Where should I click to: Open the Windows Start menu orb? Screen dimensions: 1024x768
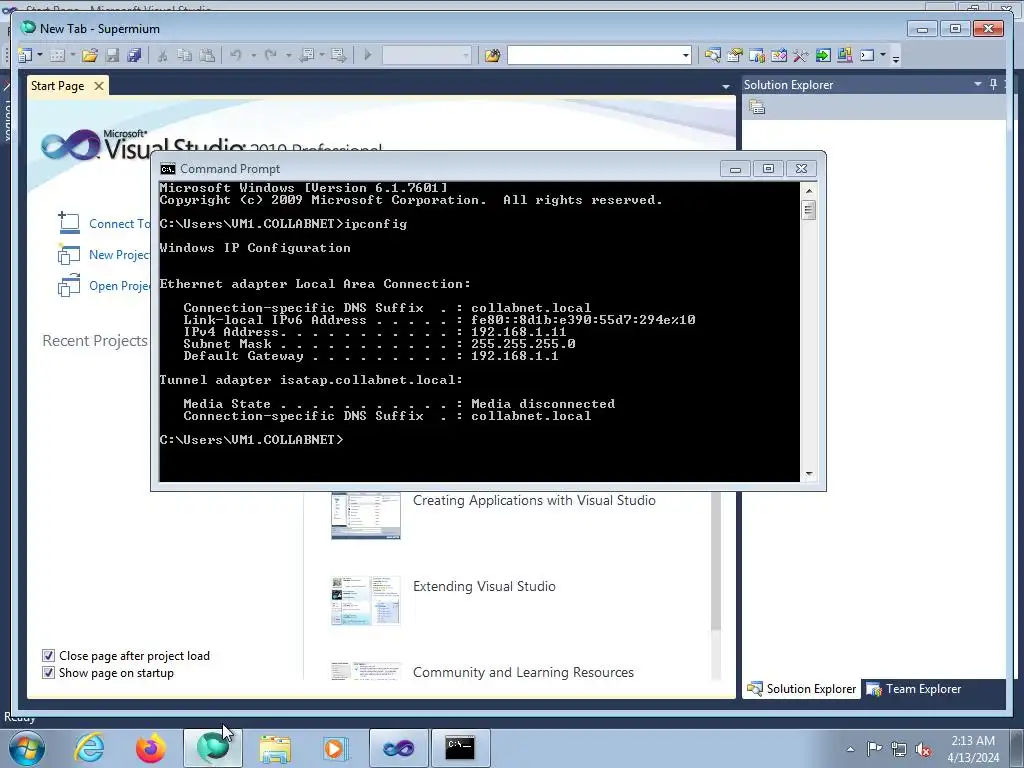26,748
